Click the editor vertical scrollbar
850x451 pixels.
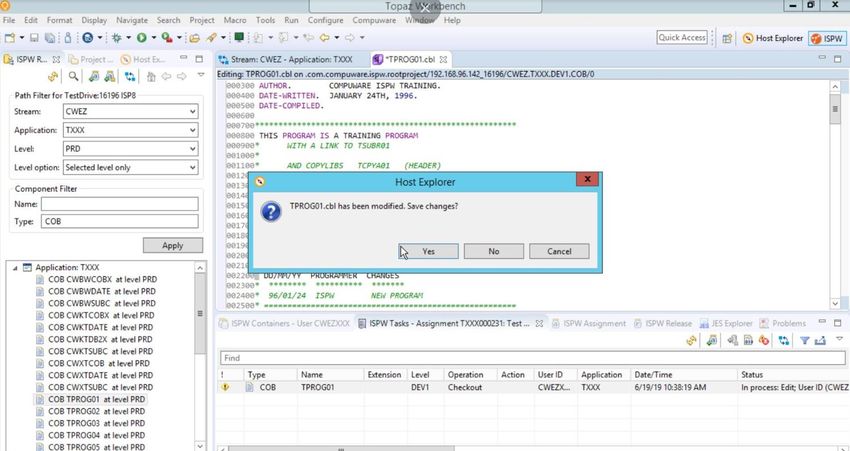pos(835,196)
